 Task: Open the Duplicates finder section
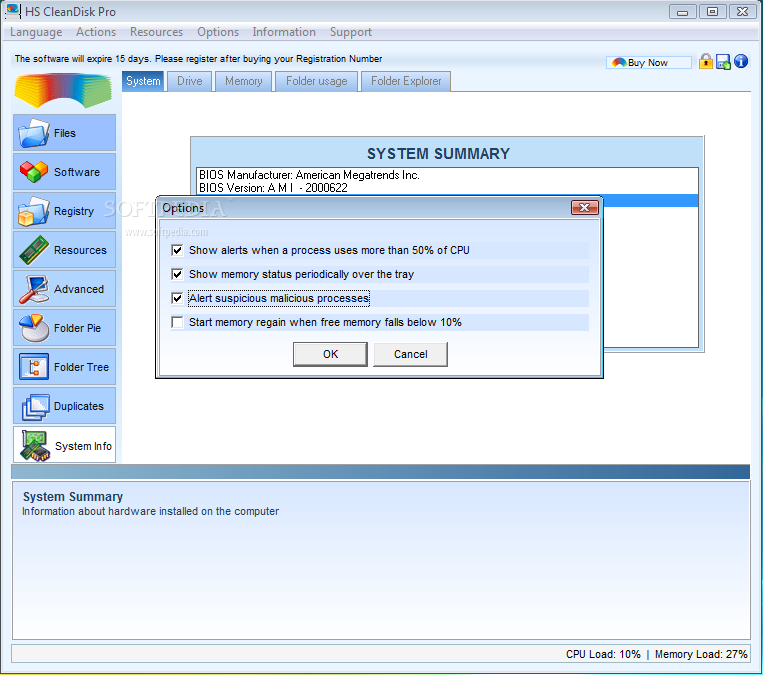click(x=64, y=405)
